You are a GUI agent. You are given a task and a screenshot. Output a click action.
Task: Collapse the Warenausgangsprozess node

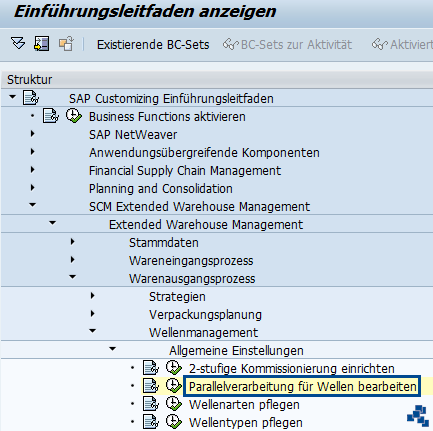click(x=72, y=277)
